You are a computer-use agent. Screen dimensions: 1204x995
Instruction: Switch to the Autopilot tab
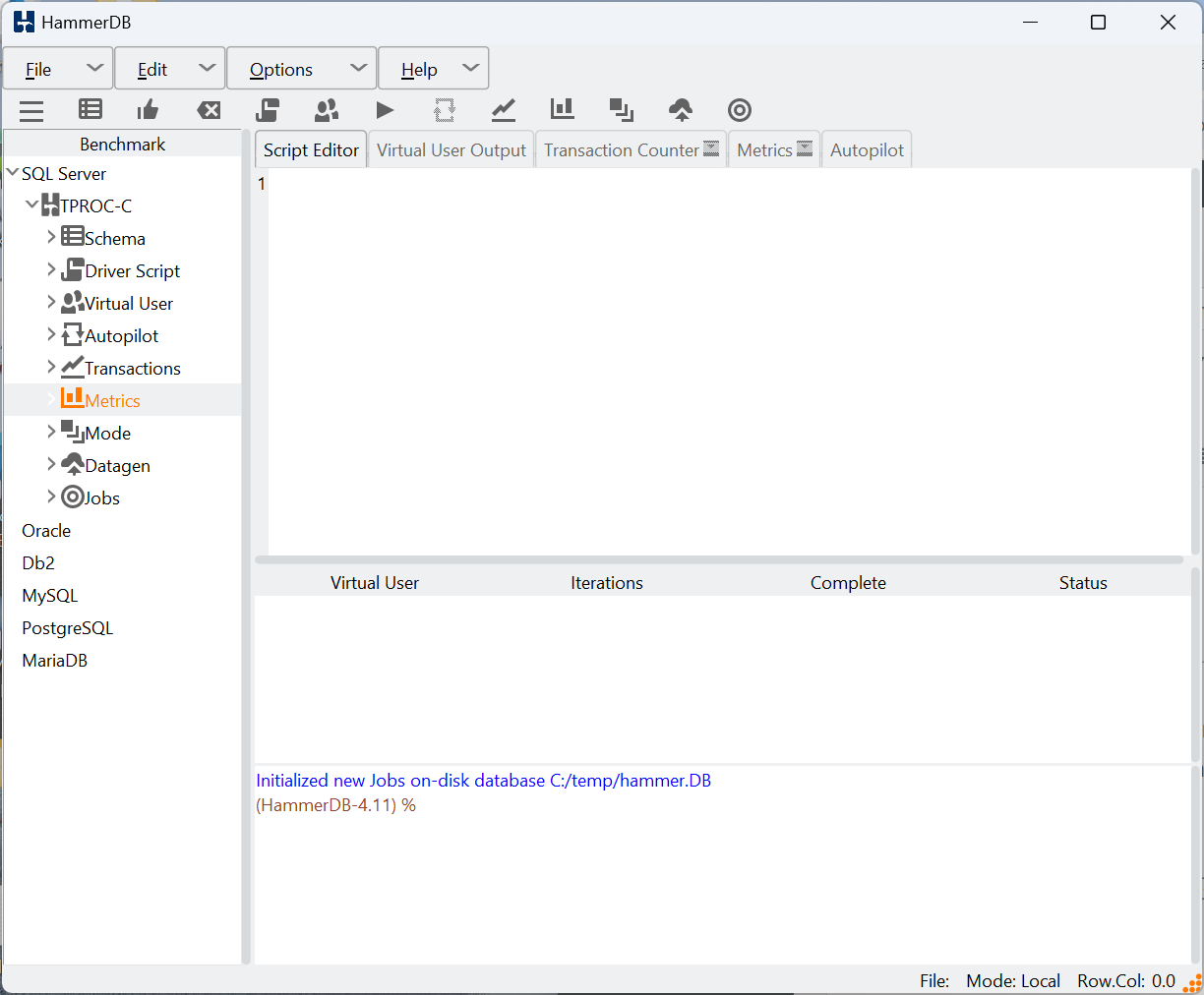point(867,149)
